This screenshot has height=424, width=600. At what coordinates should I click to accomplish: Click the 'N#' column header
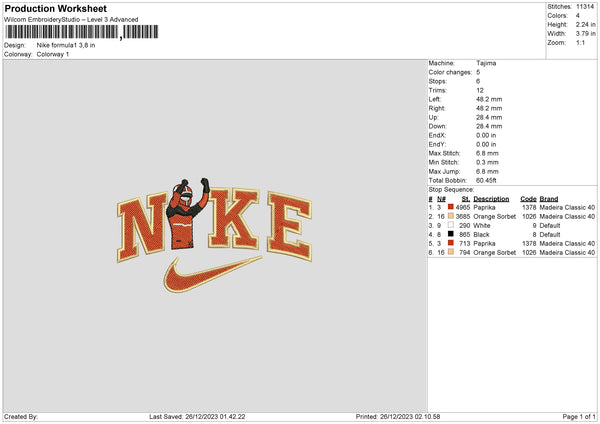(x=442, y=199)
